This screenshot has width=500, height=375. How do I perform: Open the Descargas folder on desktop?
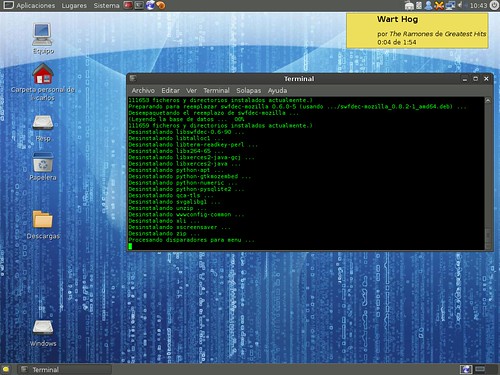43,220
